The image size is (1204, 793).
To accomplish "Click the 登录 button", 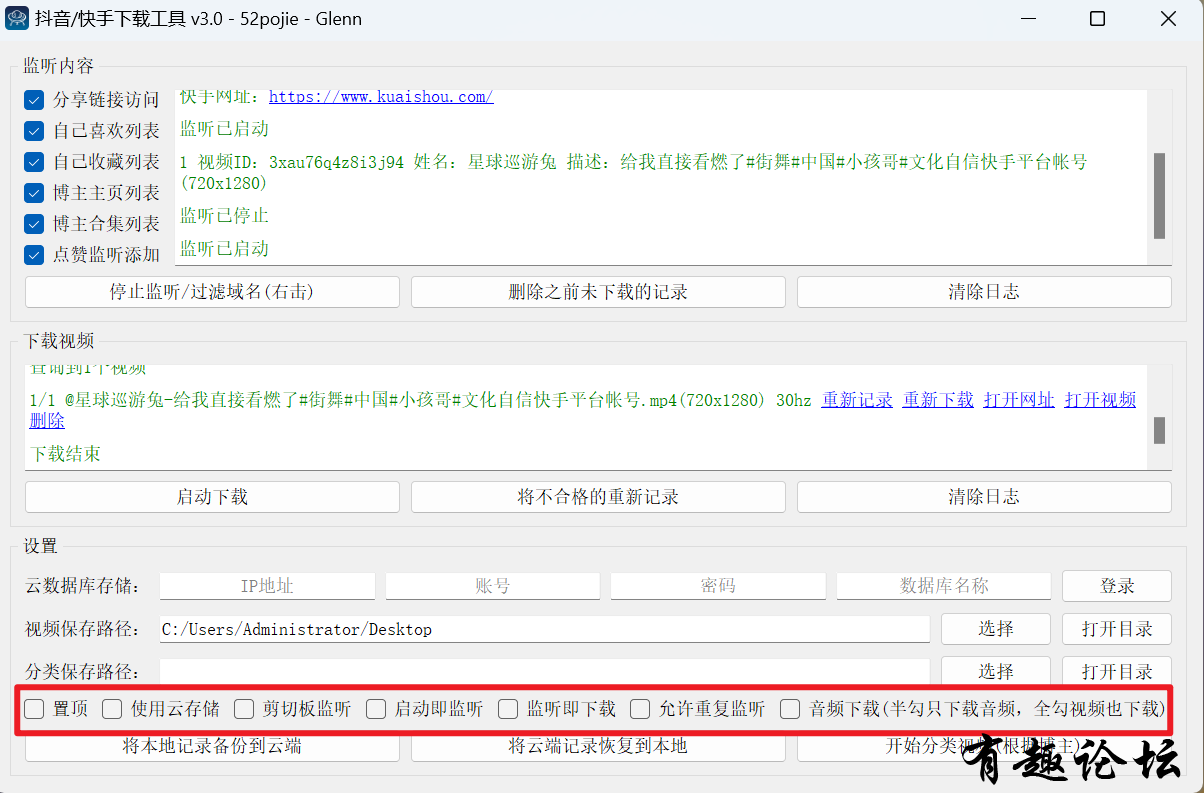I will coord(1117,586).
